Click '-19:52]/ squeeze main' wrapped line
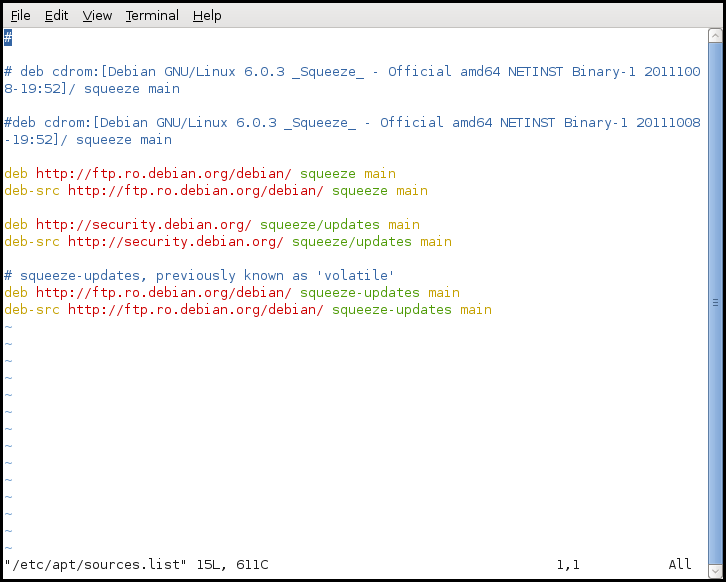 [x=88, y=140]
